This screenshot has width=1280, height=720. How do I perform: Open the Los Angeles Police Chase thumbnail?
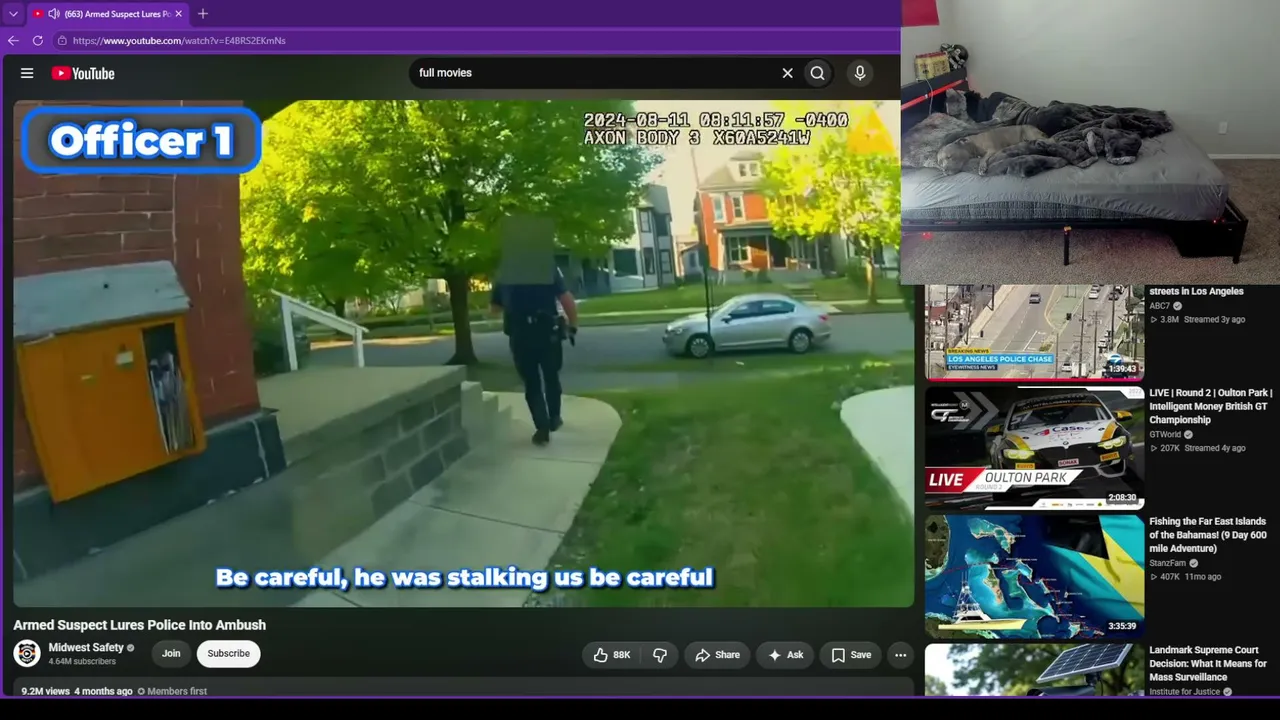tap(1034, 331)
